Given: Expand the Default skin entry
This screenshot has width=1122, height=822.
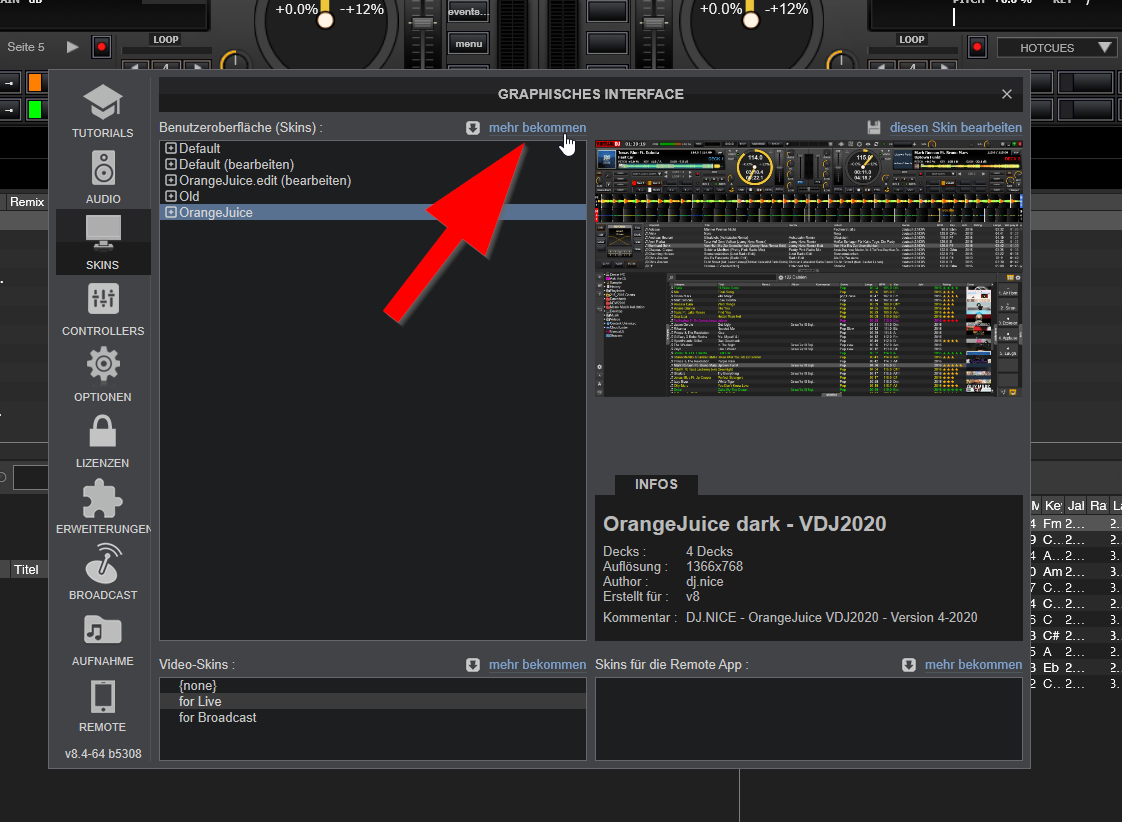Looking at the screenshot, I should click(171, 148).
